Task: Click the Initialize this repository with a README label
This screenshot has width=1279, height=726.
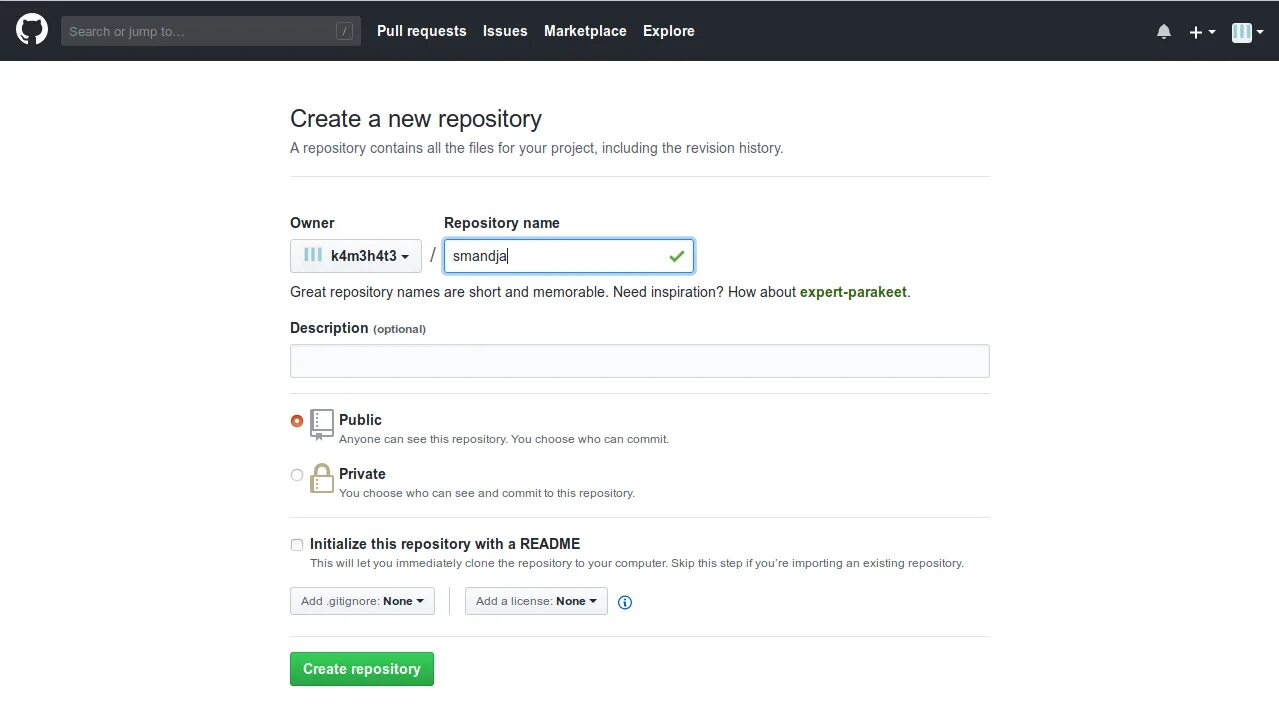Action: 445,544
